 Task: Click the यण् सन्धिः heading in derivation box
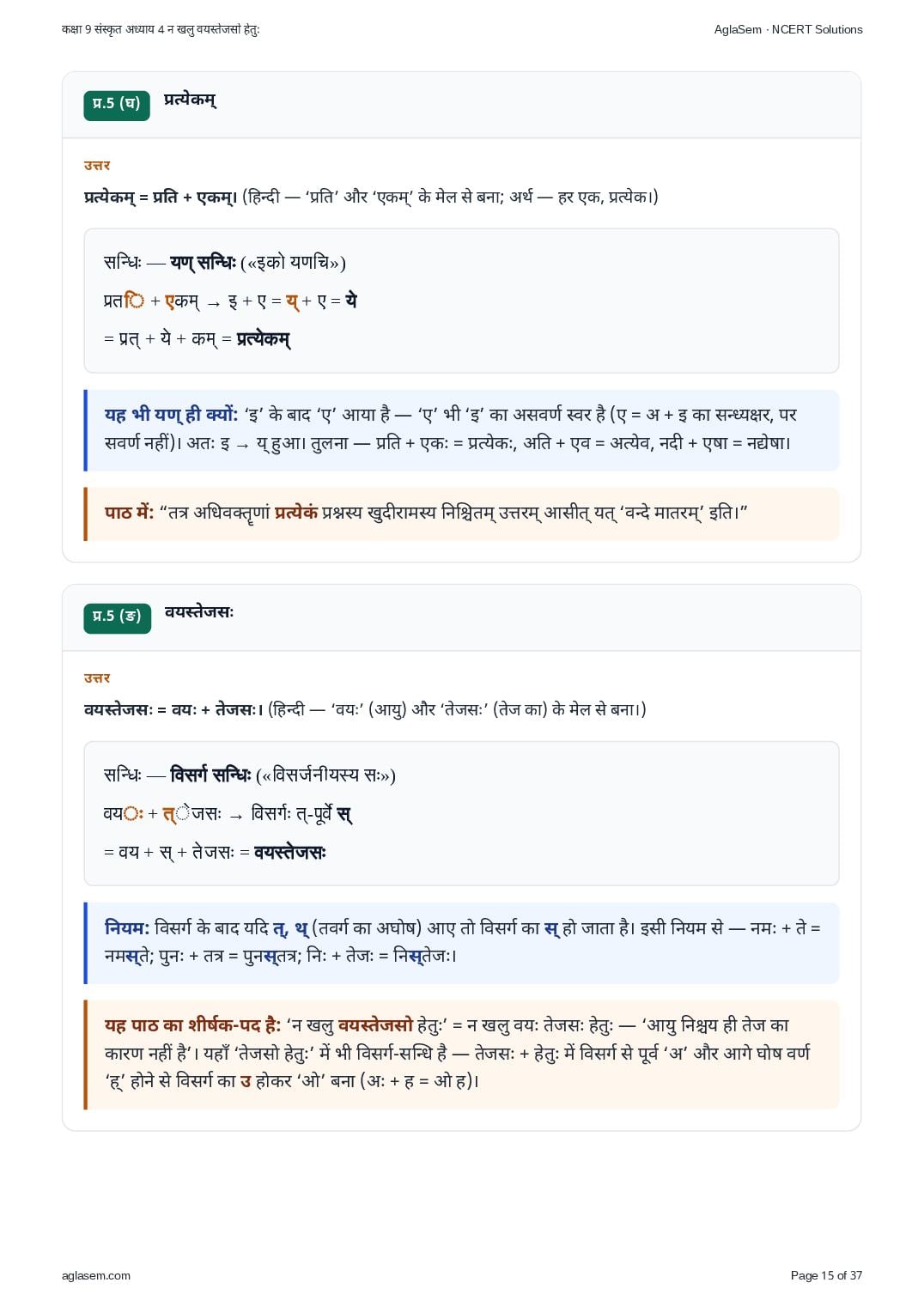click(x=203, y=263)
